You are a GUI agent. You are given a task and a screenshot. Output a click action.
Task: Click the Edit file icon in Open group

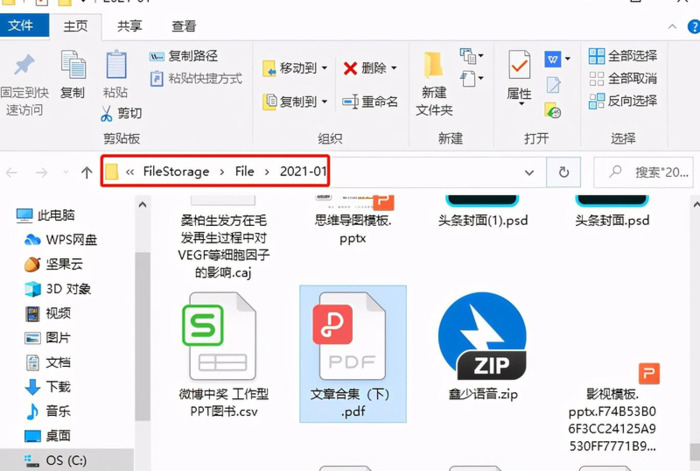pyautogui.click(x=553, y=84)
